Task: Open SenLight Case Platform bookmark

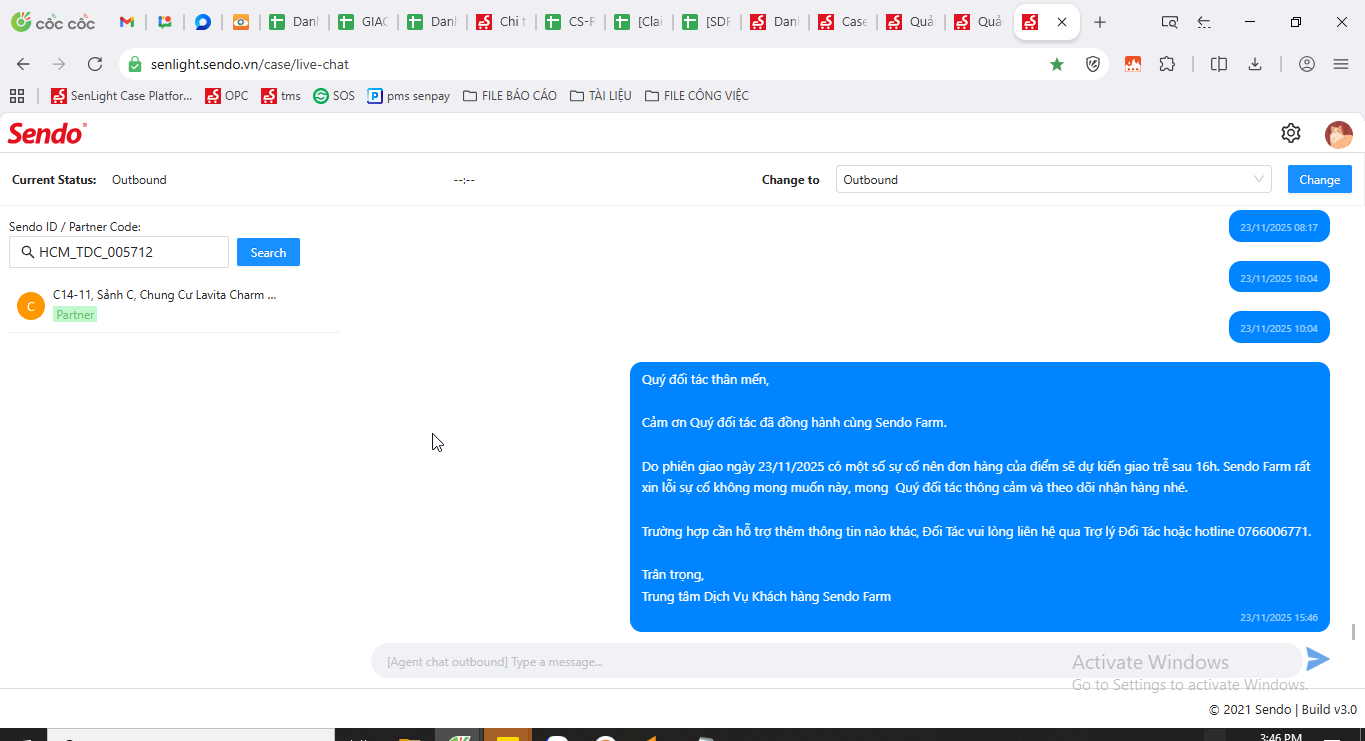Action: click(x=122, y=96)
